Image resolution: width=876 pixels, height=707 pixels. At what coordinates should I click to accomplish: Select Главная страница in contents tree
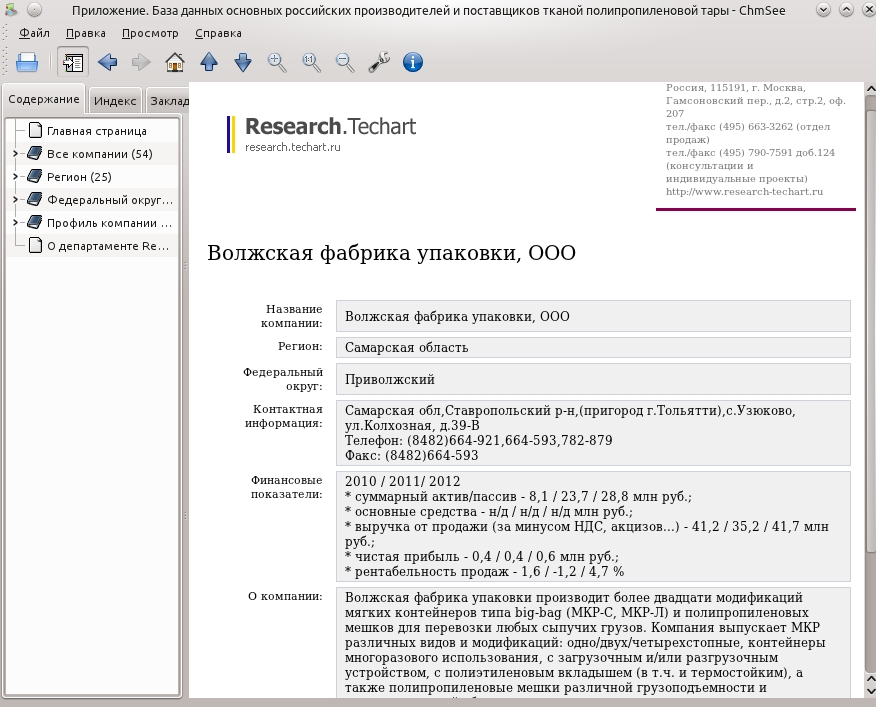click(97, 131)
